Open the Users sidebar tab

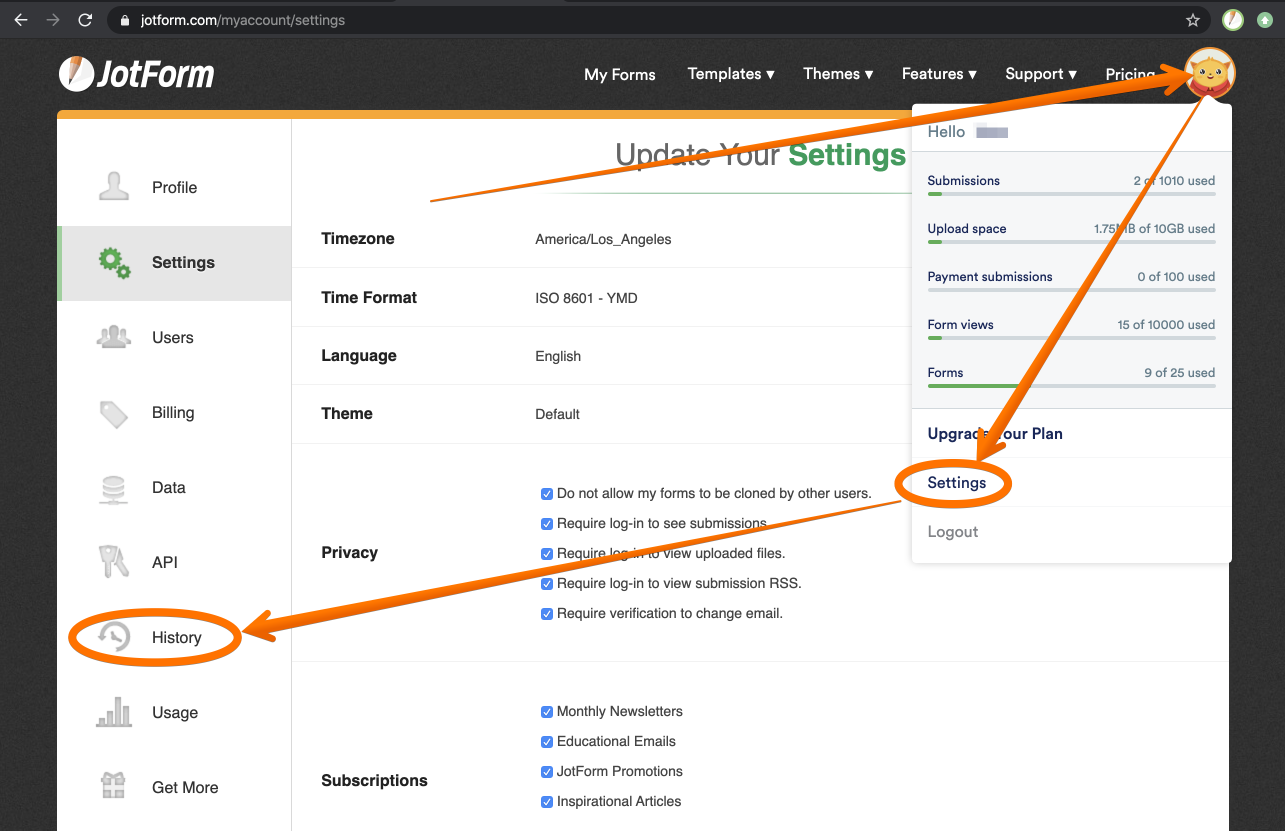pos(174,337)
